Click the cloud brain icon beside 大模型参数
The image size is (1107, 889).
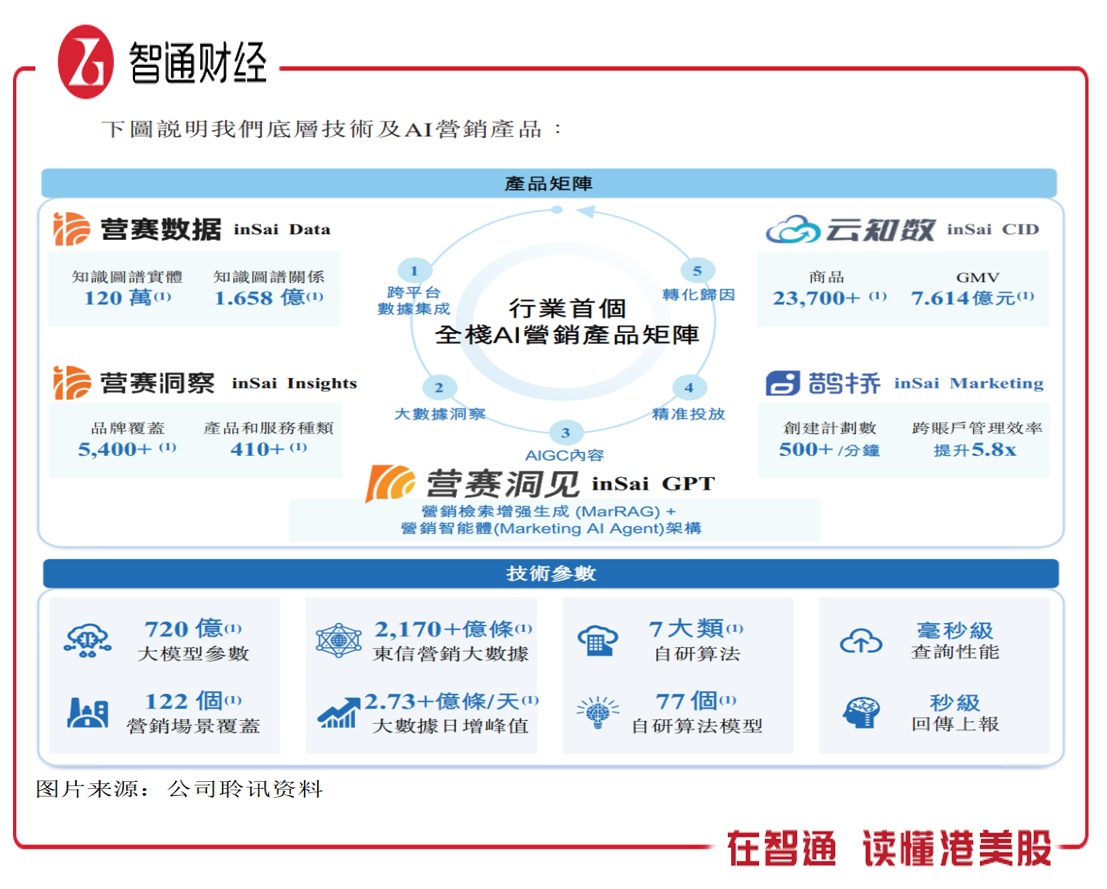(x=88, y=641)
